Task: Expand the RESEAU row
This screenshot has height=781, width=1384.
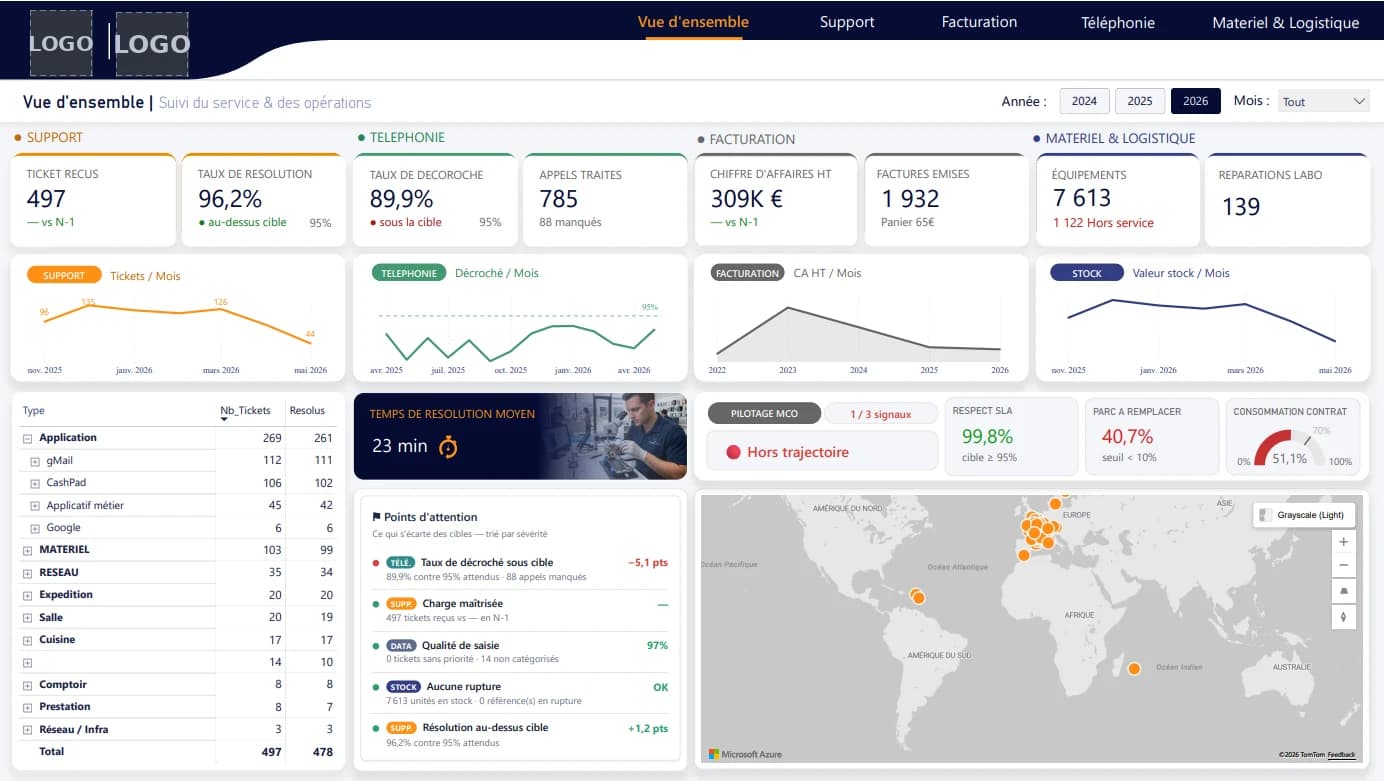Action: [x=26, y=573]
